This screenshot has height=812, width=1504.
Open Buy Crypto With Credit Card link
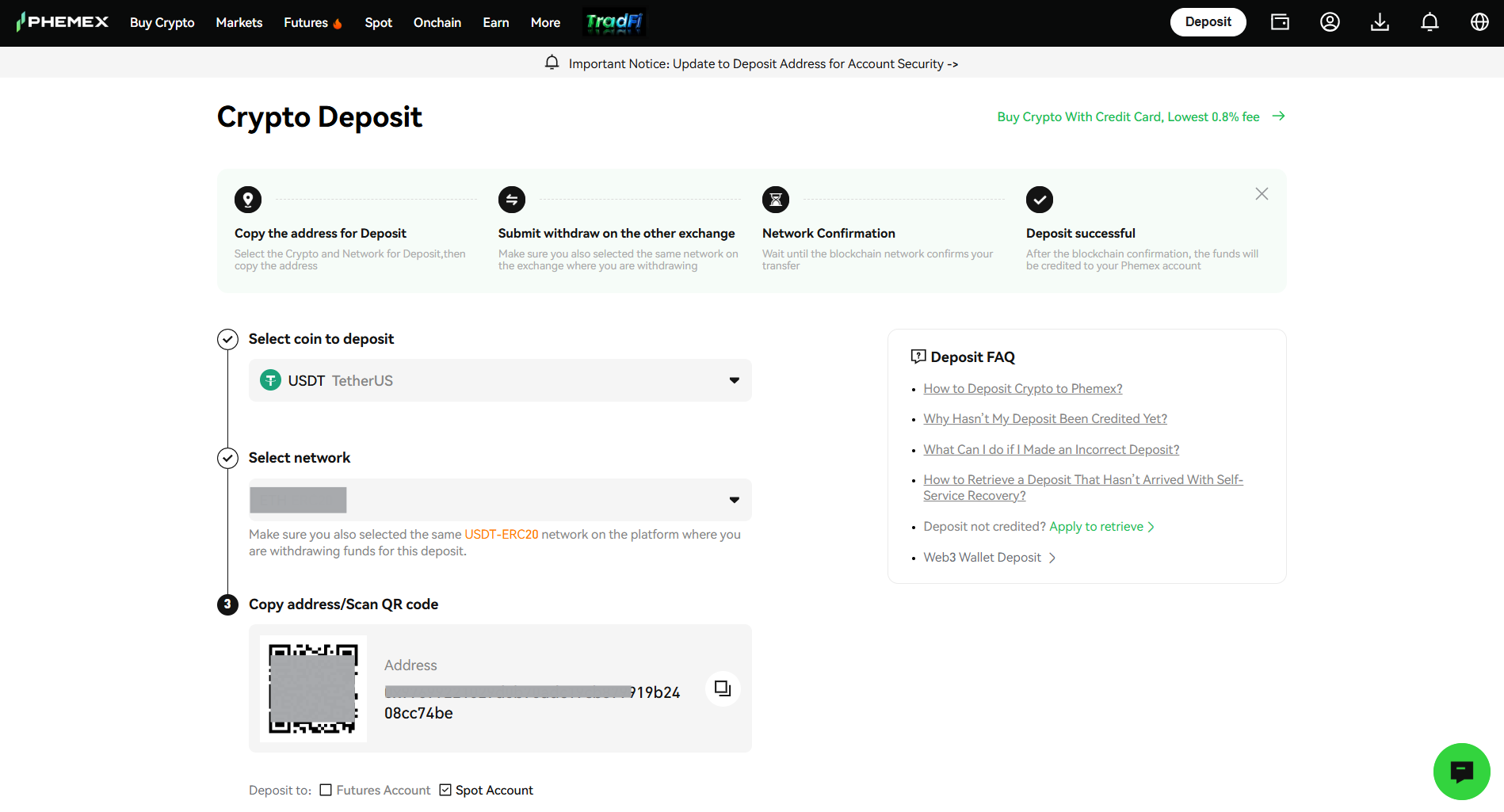point(1128,116)
